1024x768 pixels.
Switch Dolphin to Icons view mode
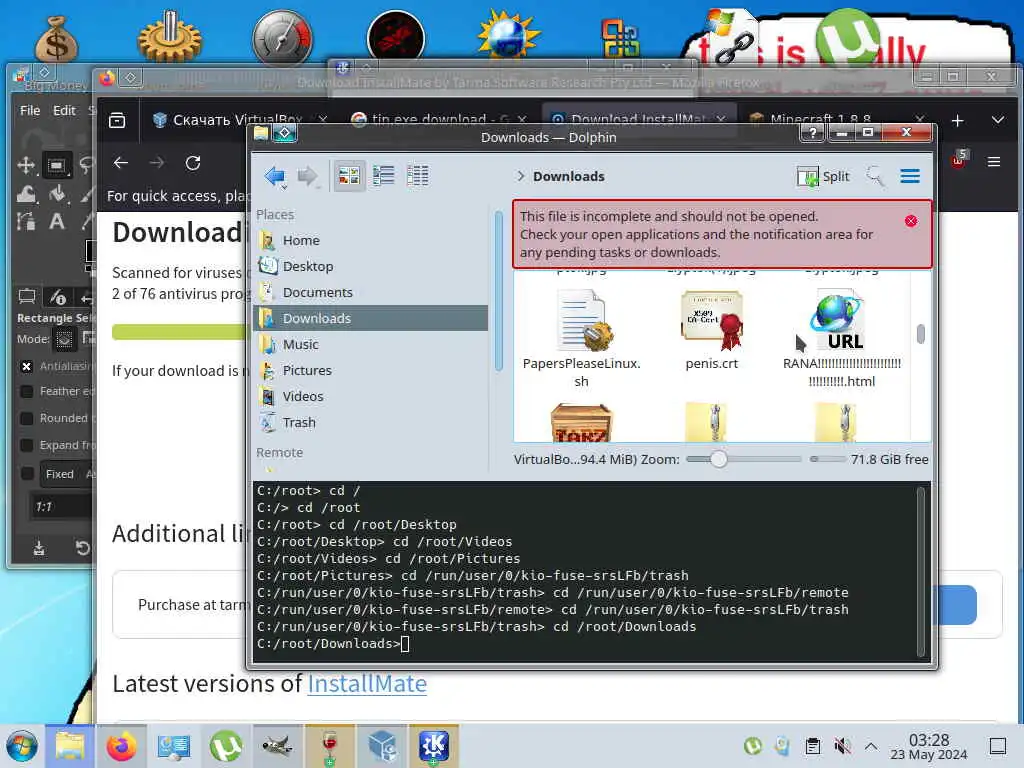coord(349,176)
